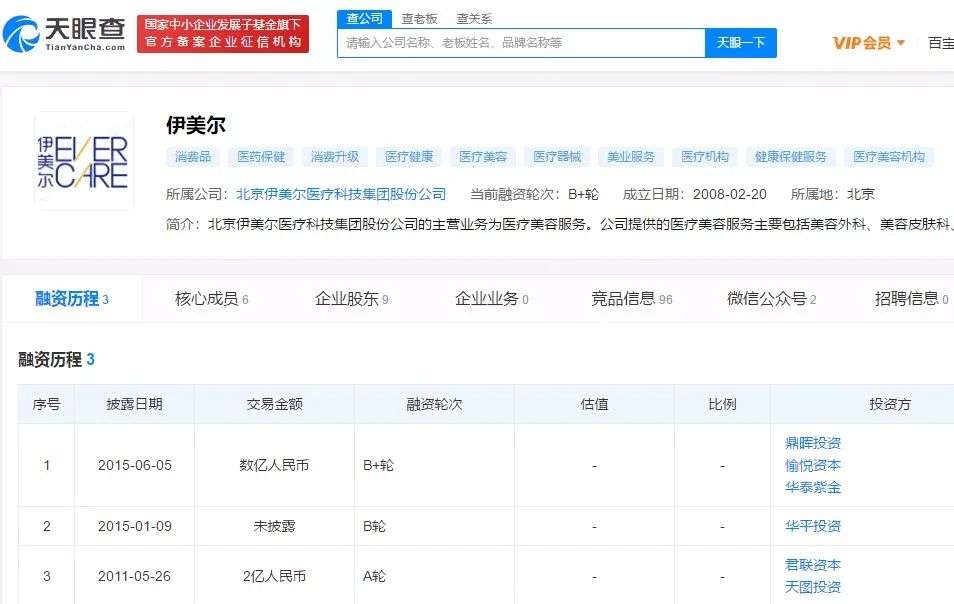954x604 pixels.
Task: Select the B轮 round cell
Action: click(434, 526)
